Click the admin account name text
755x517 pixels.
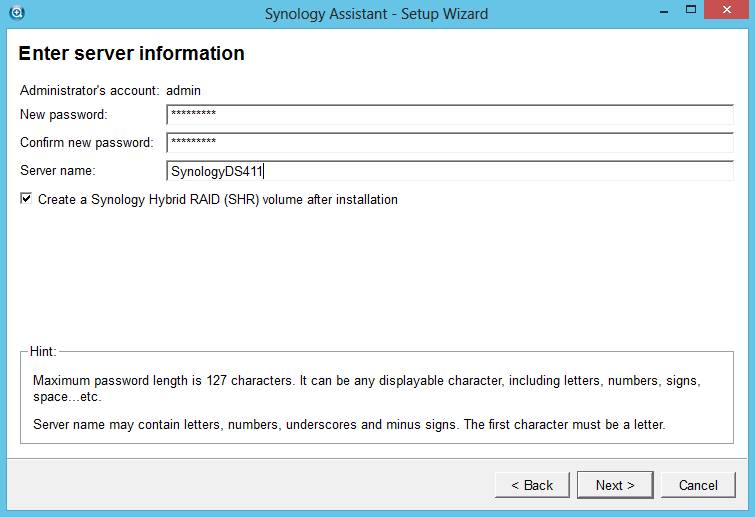184,90
